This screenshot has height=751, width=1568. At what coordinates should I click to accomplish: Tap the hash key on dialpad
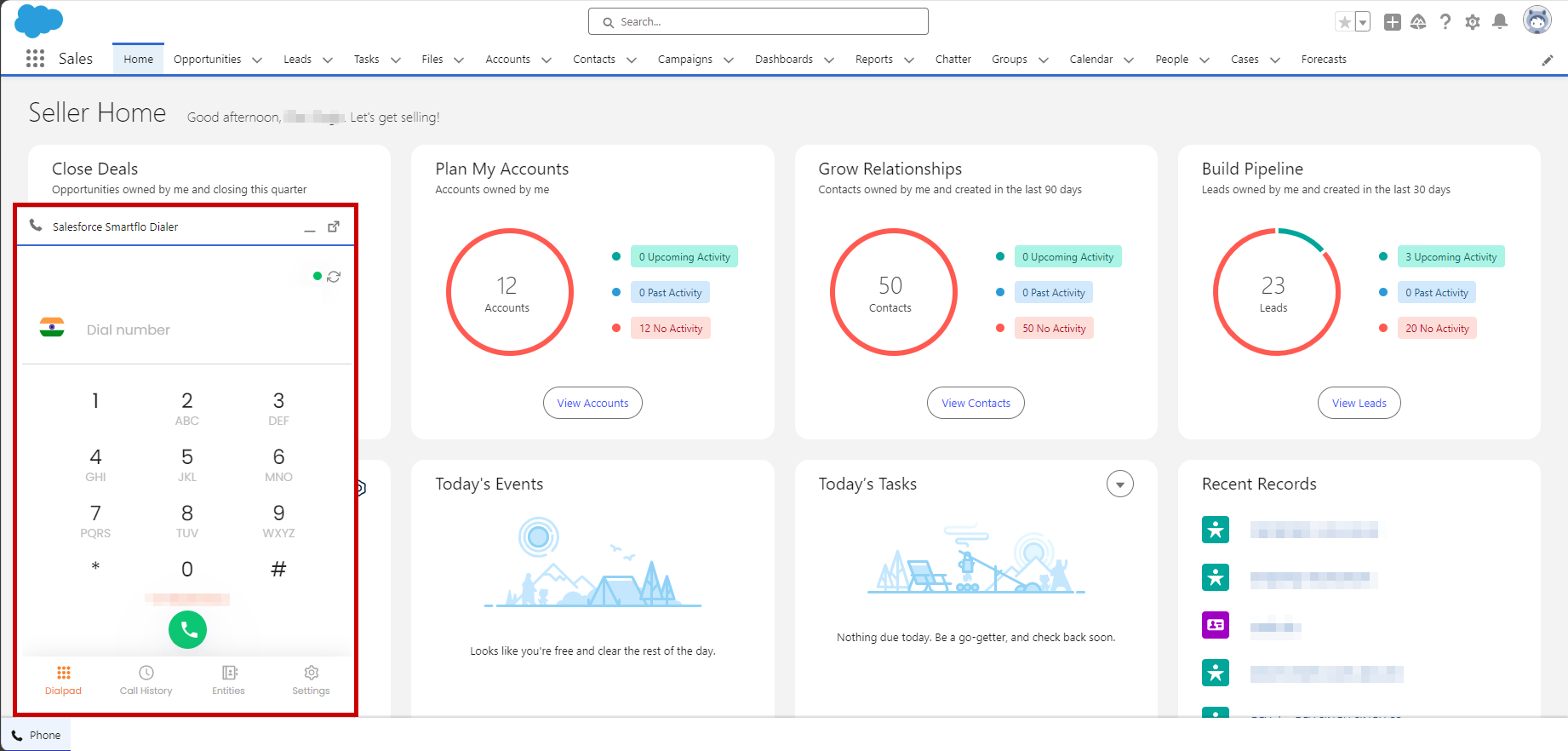(x=278, y=569)
